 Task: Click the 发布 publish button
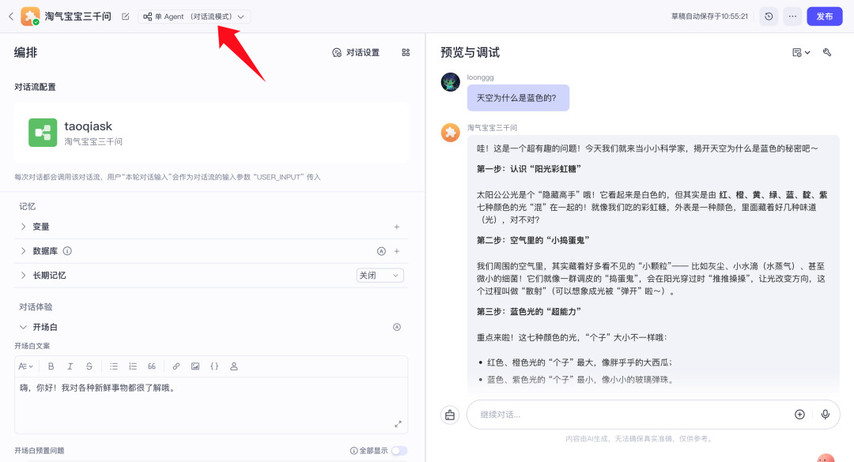pos(824,16)
